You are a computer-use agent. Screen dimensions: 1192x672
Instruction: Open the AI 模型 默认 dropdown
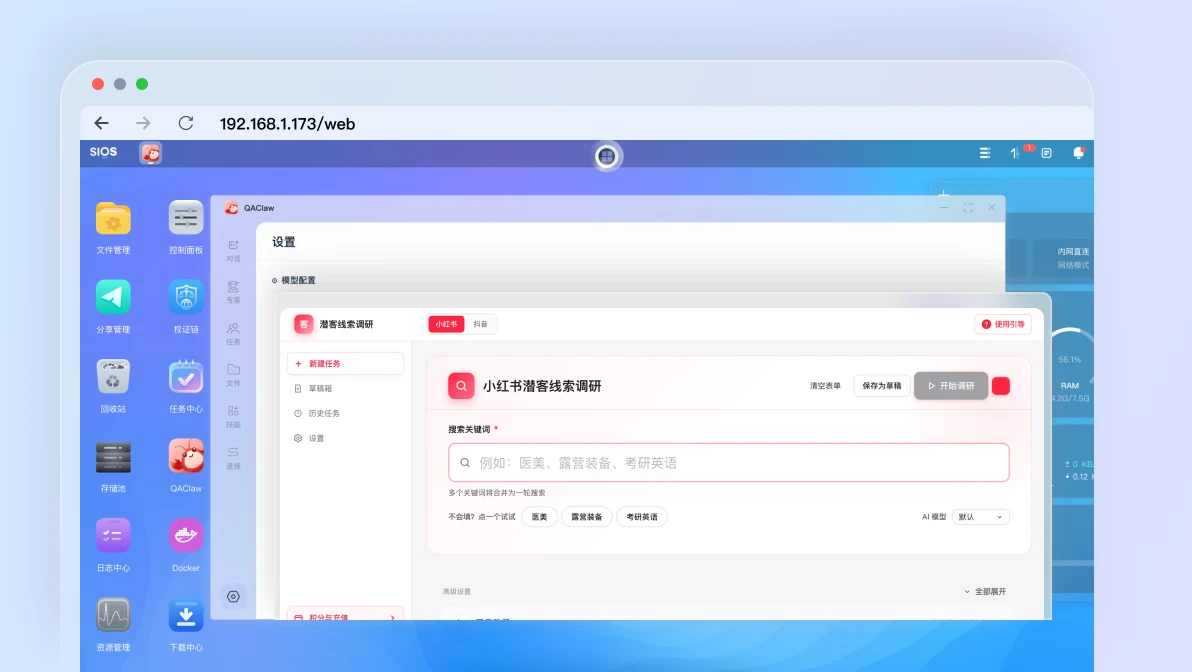pyautogui.click(x=980, y=517)
